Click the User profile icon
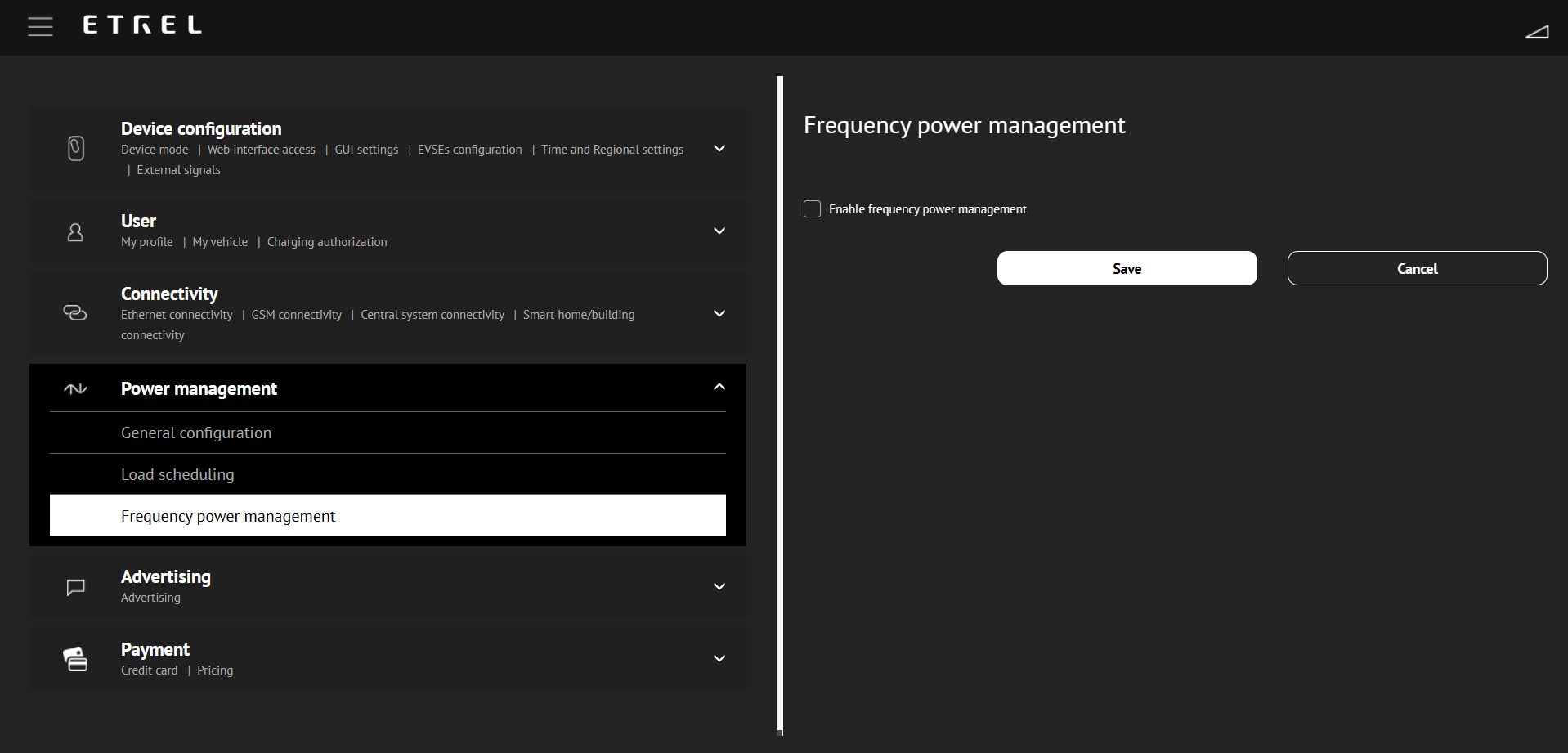The height and width of the screenshot is (753, 1568). coord(75,232)
